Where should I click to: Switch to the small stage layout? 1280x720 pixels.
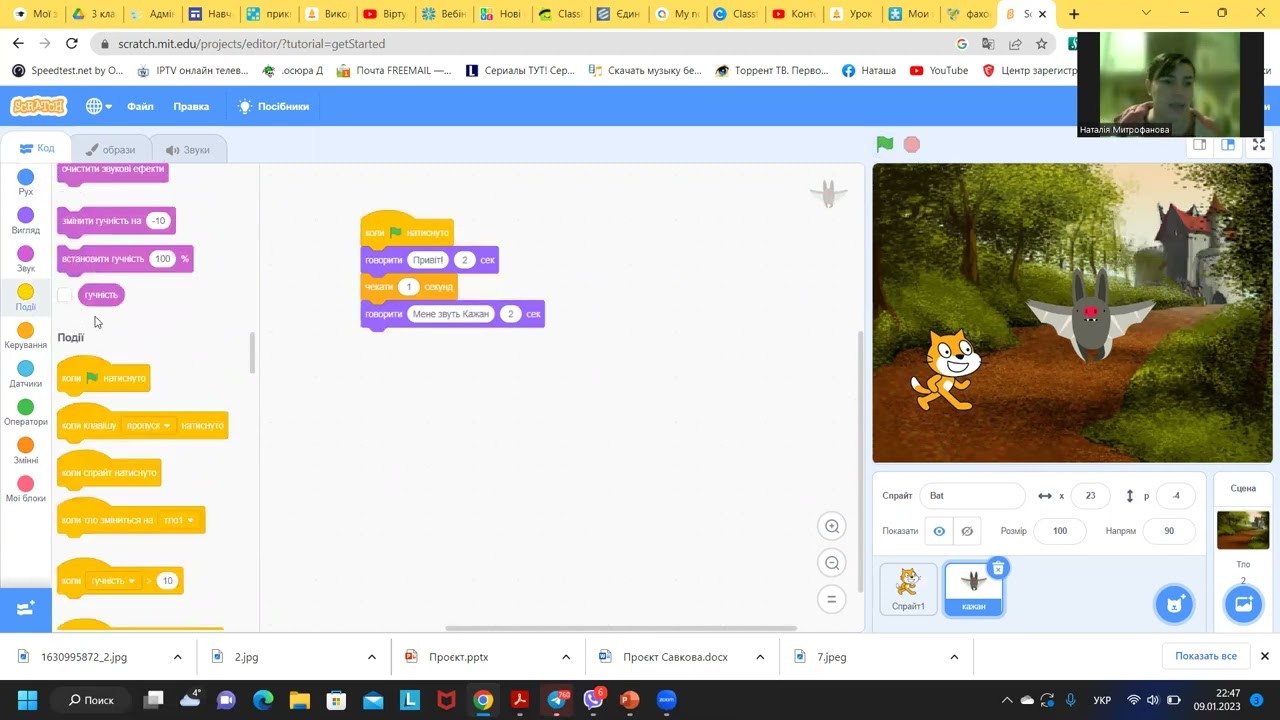coord(1199,145)
